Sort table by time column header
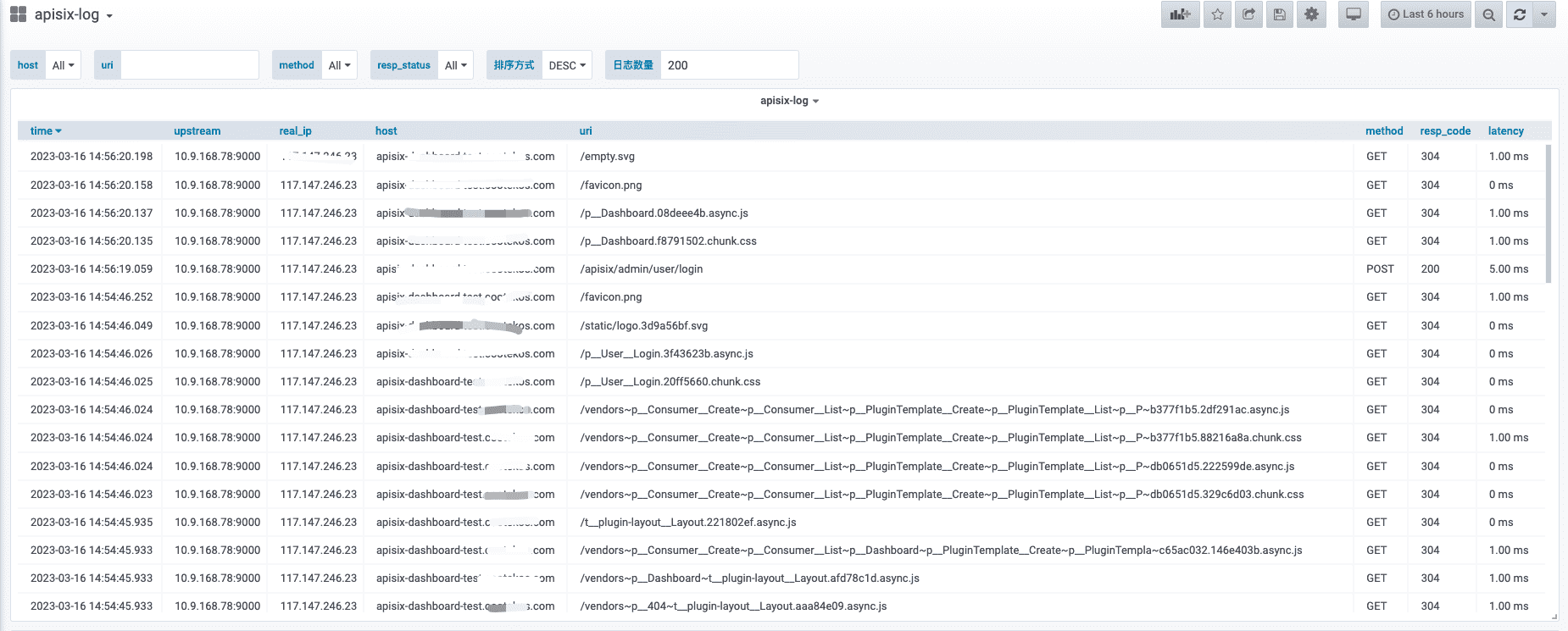This screenshot has width=1568, height=631. 46,131
